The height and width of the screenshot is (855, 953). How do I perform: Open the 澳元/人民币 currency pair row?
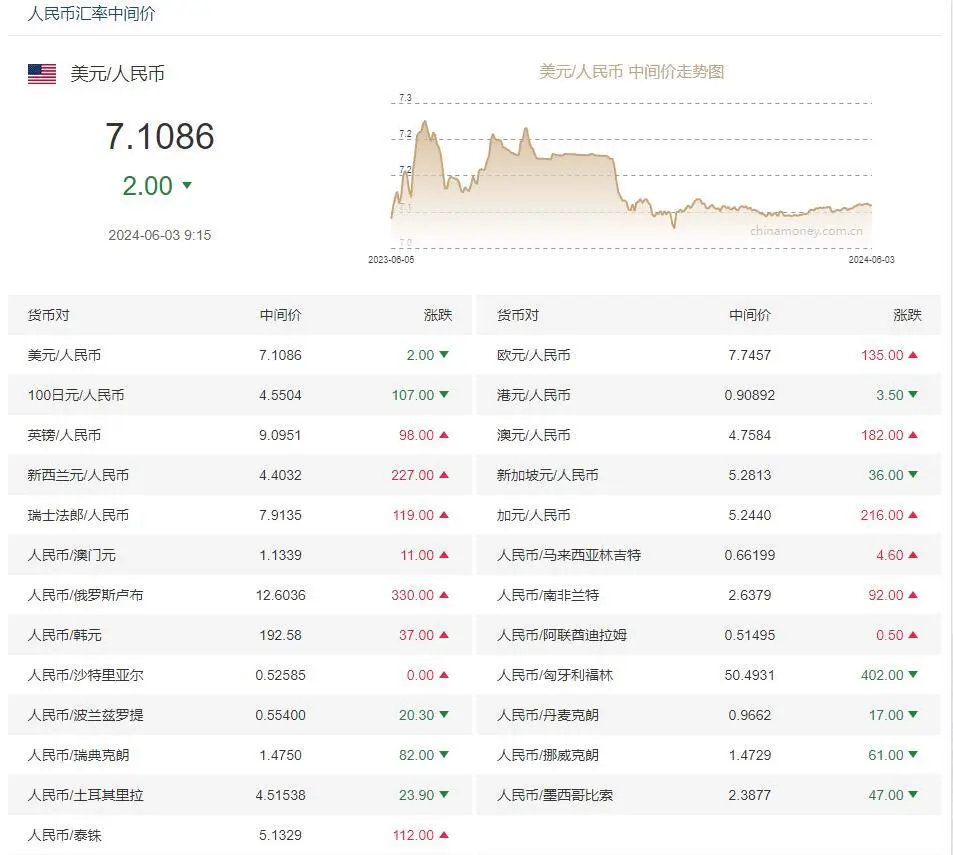click(x=534, y=435)
